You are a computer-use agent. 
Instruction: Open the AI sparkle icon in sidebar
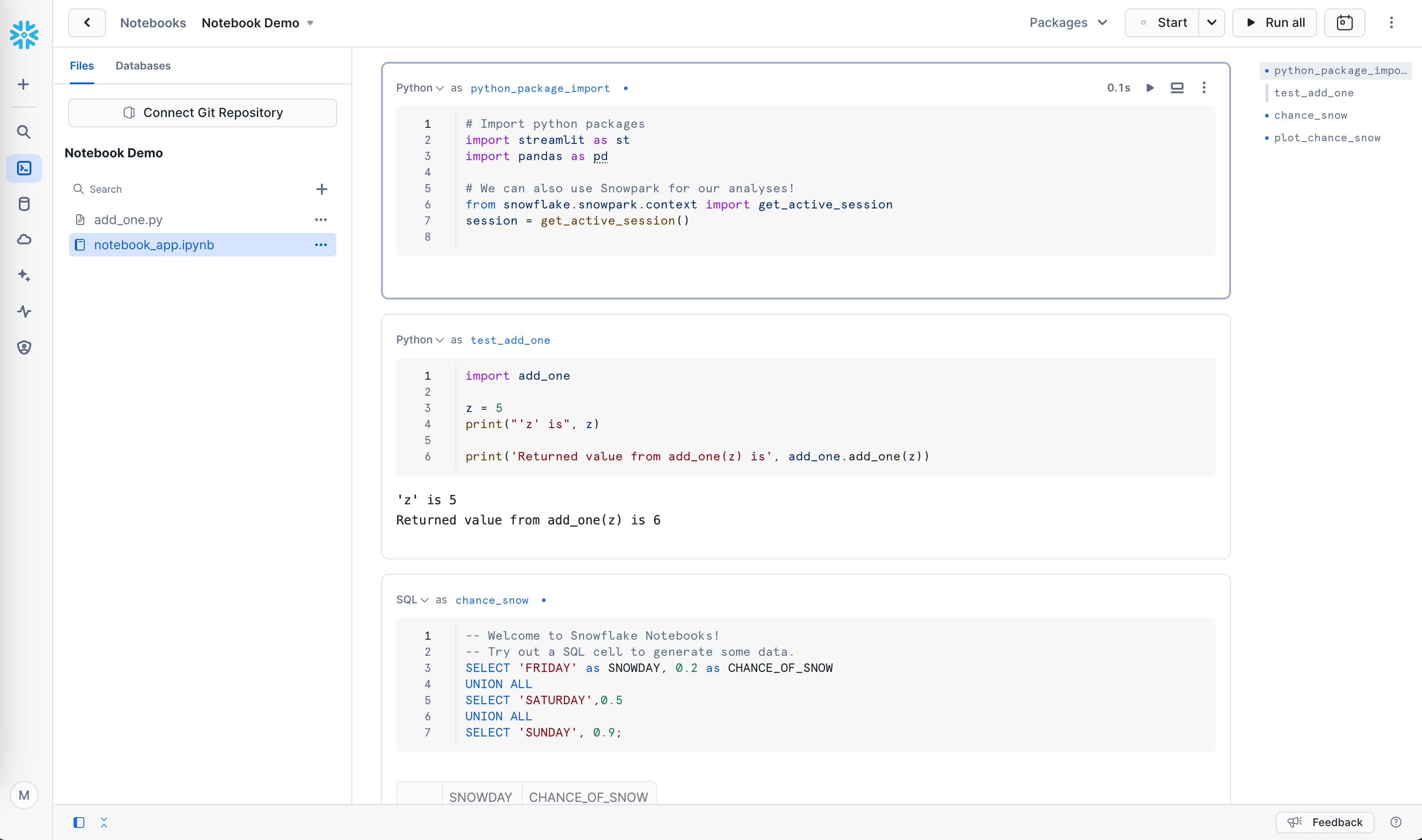24,276
